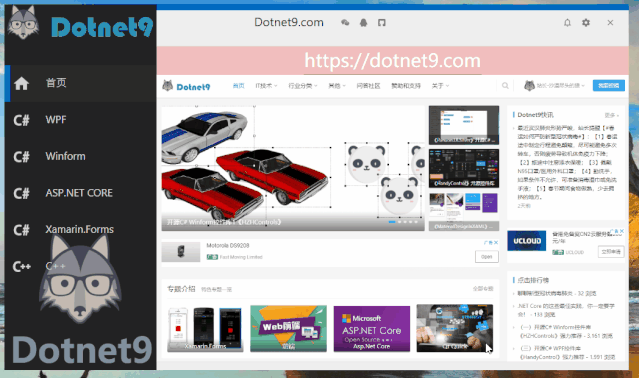Click Open button on Motorola ad
This screenshot has width=639, height=378.
pyautogui.click(x=487, y=257)
